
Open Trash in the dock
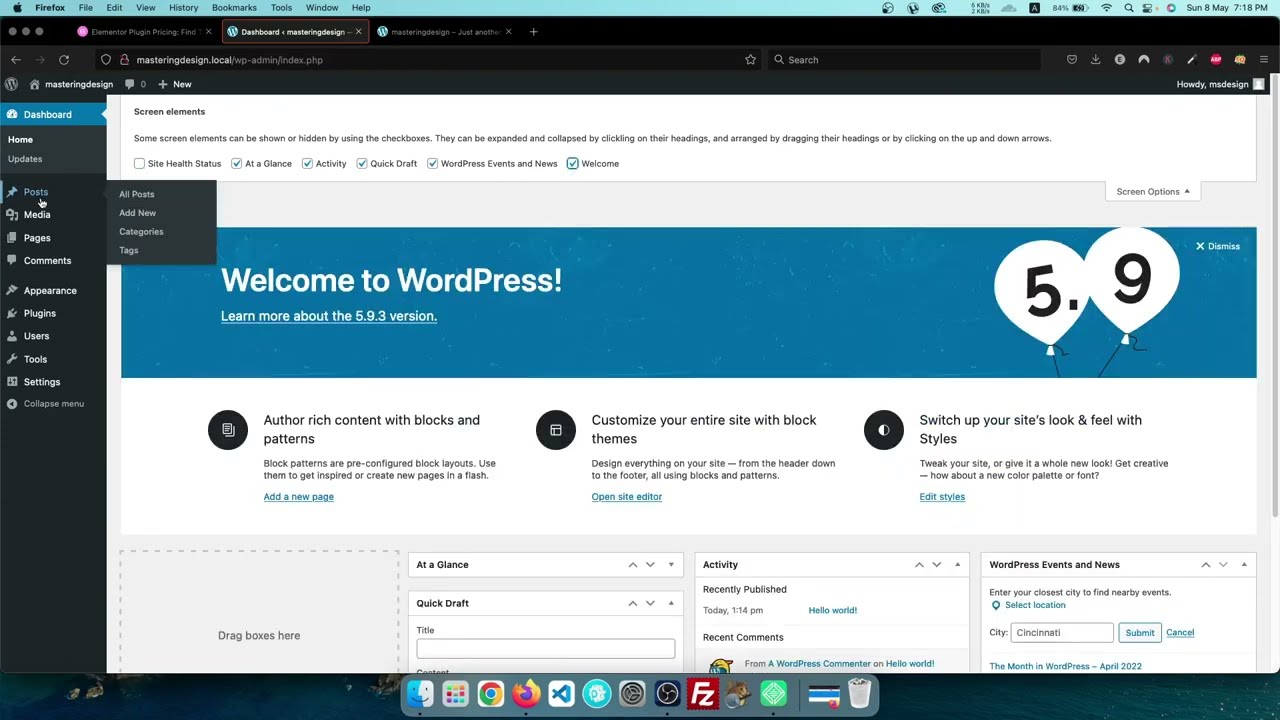point(859,694)
